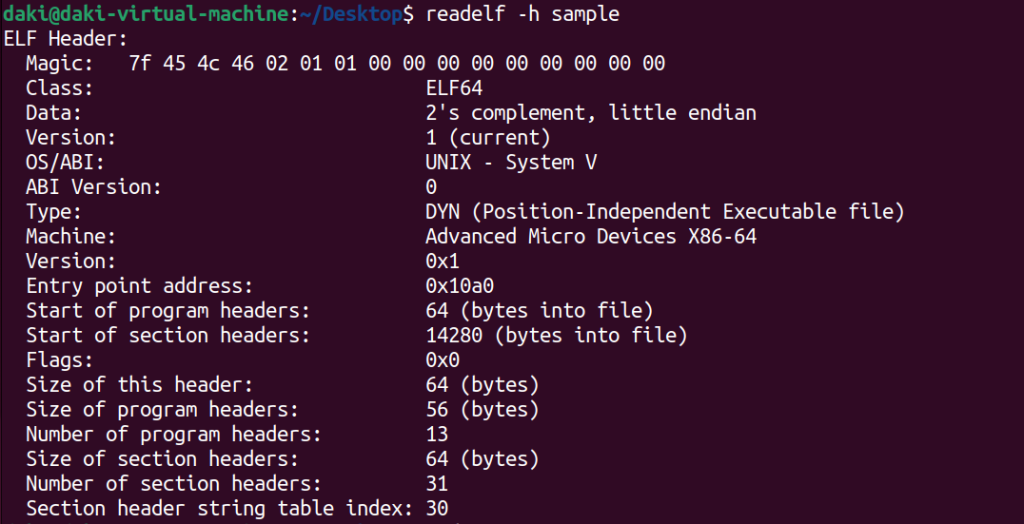Click the number of section headers 31

pyautogui.click(x=437, y=483)
